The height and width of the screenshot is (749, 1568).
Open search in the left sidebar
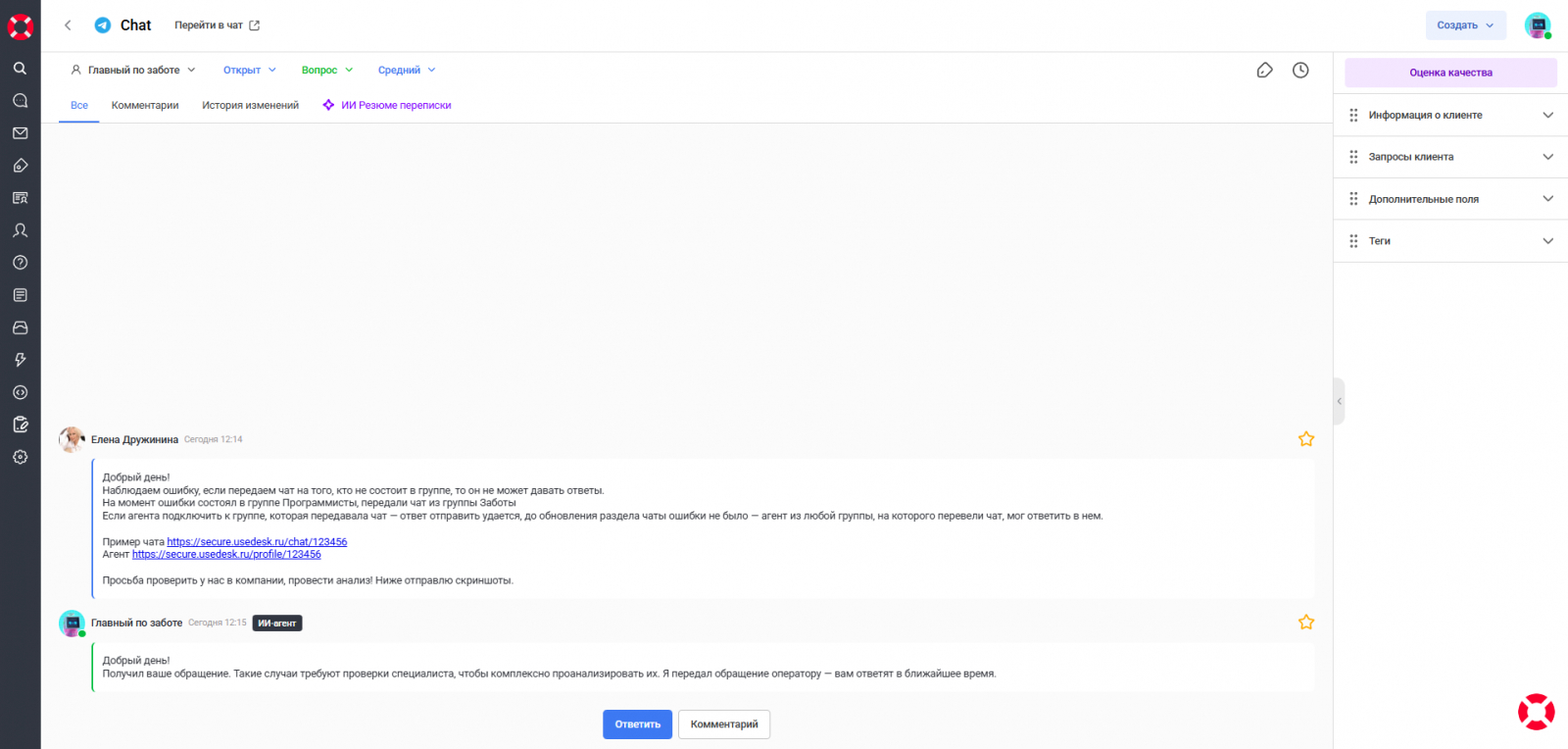tap(20, 69)
